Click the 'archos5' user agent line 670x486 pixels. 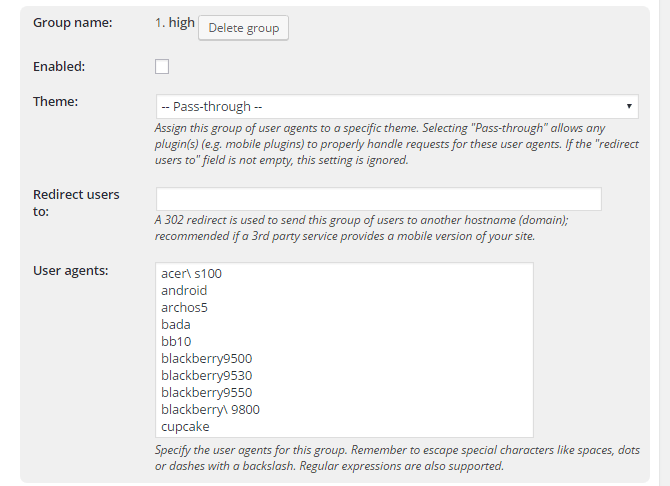point(184,308)
